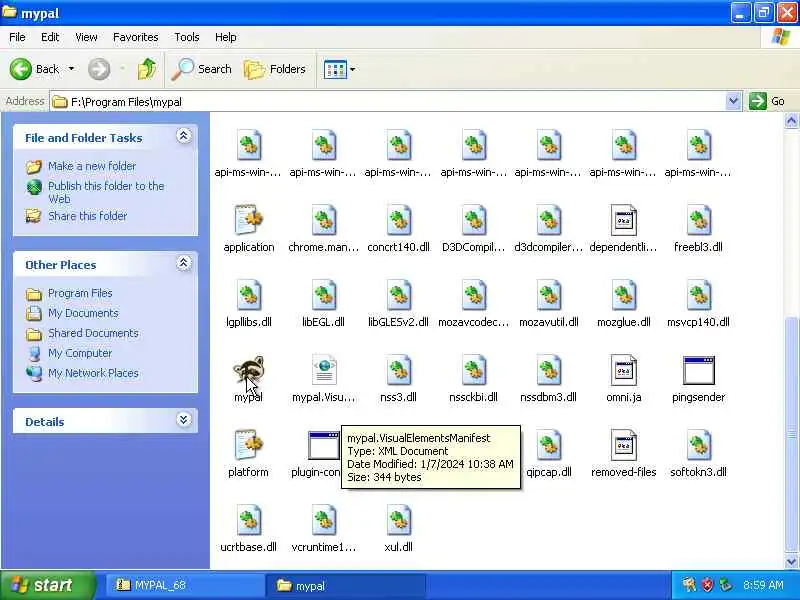This screenshot has width=800, height=600.
Task: Open the Windows Start menu
Action: pos(48,585)
